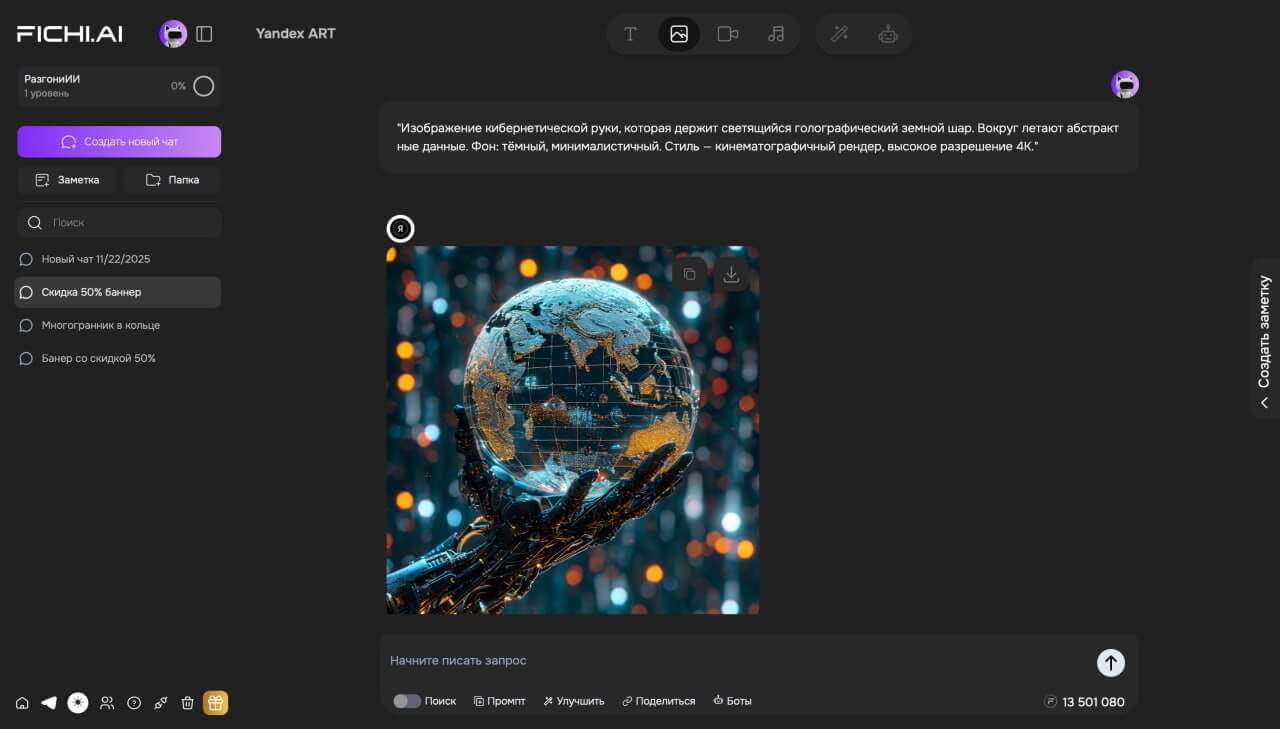
Task: Open the golden gift icon
Action: (215, 703)
